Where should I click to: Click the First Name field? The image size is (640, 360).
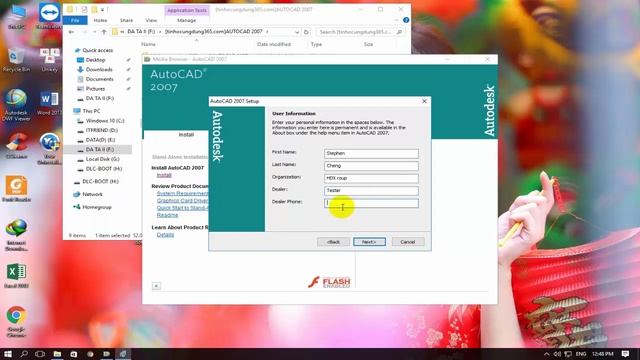[371, 153]
